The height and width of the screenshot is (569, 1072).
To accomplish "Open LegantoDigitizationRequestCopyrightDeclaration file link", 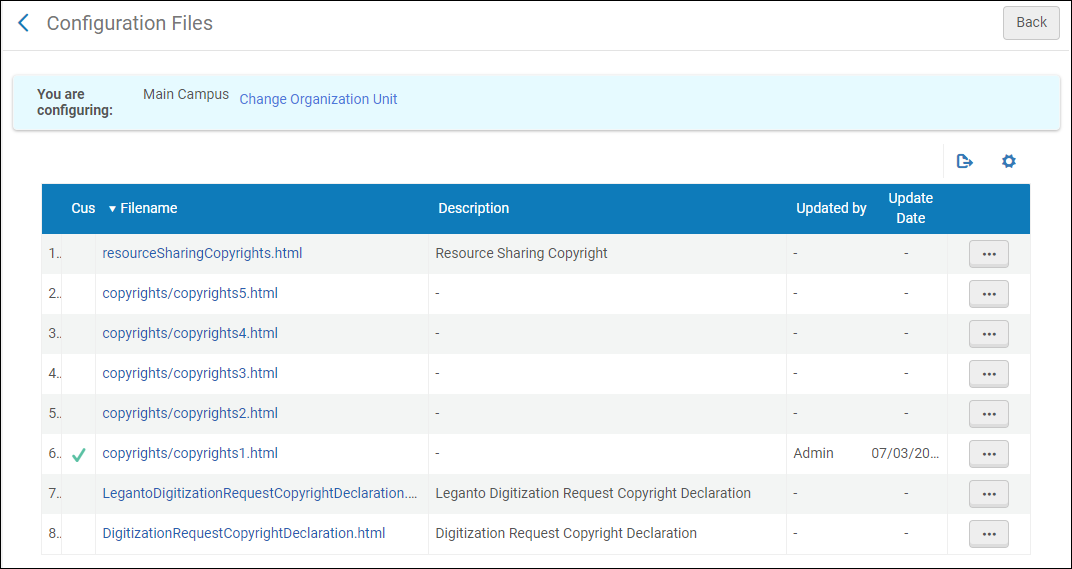I will [x=260, y=493].
